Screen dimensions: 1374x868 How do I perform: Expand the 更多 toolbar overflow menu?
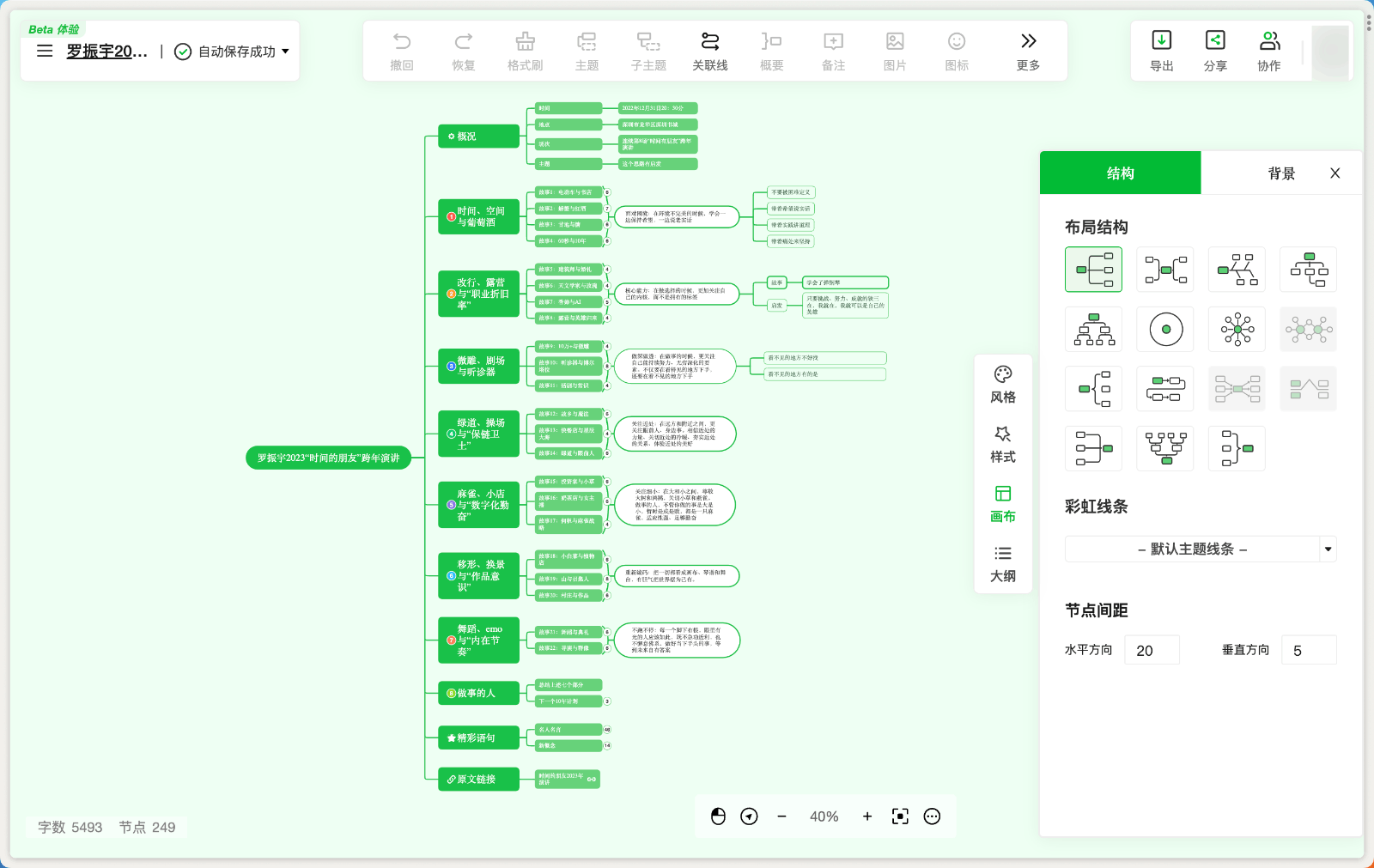point(1028,51)
